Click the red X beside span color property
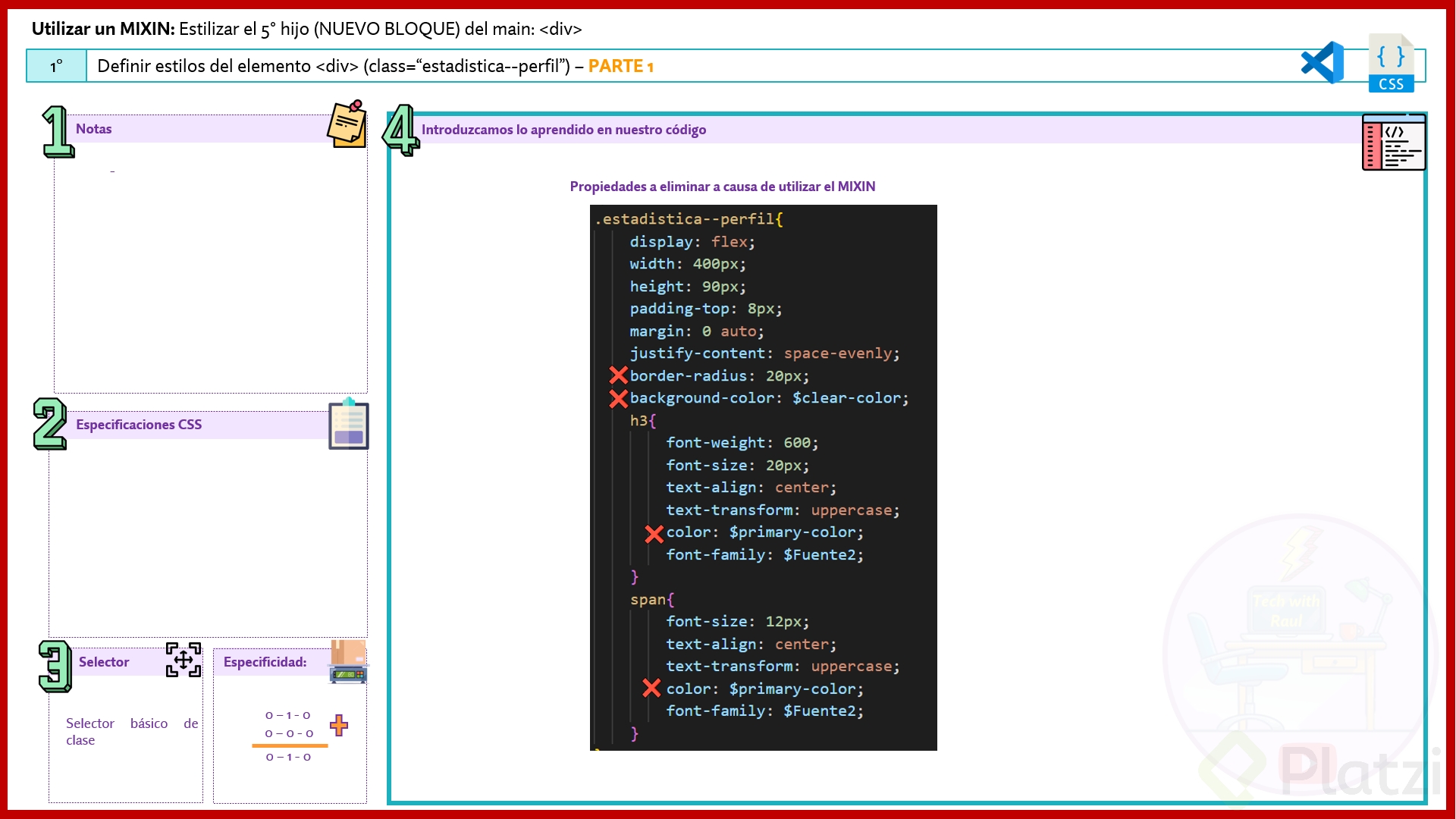The image size is (1456, 819). [x=651, y=688]
